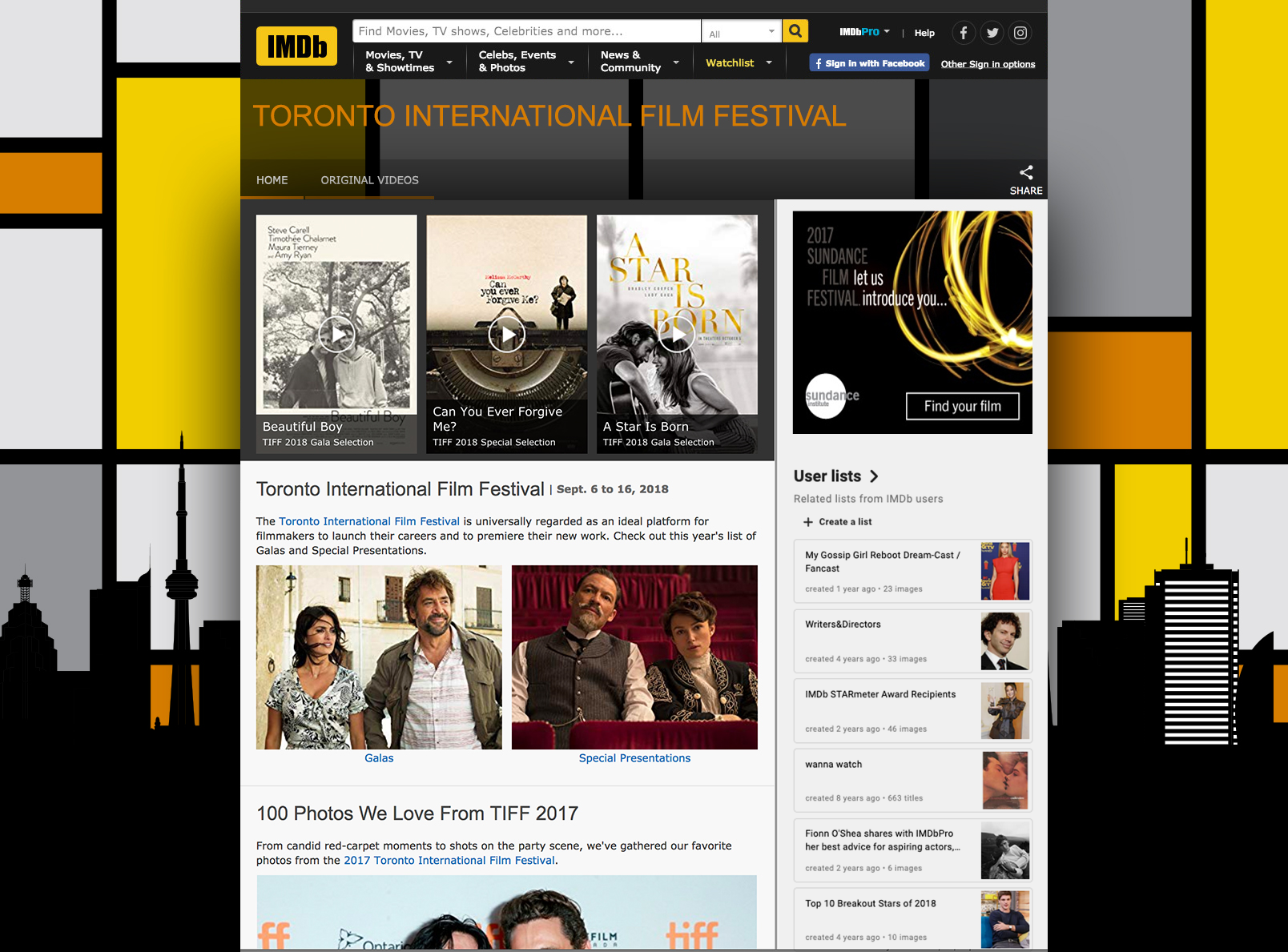
Task: Switch to the HOME tab
Action: (x=272, y=180)
